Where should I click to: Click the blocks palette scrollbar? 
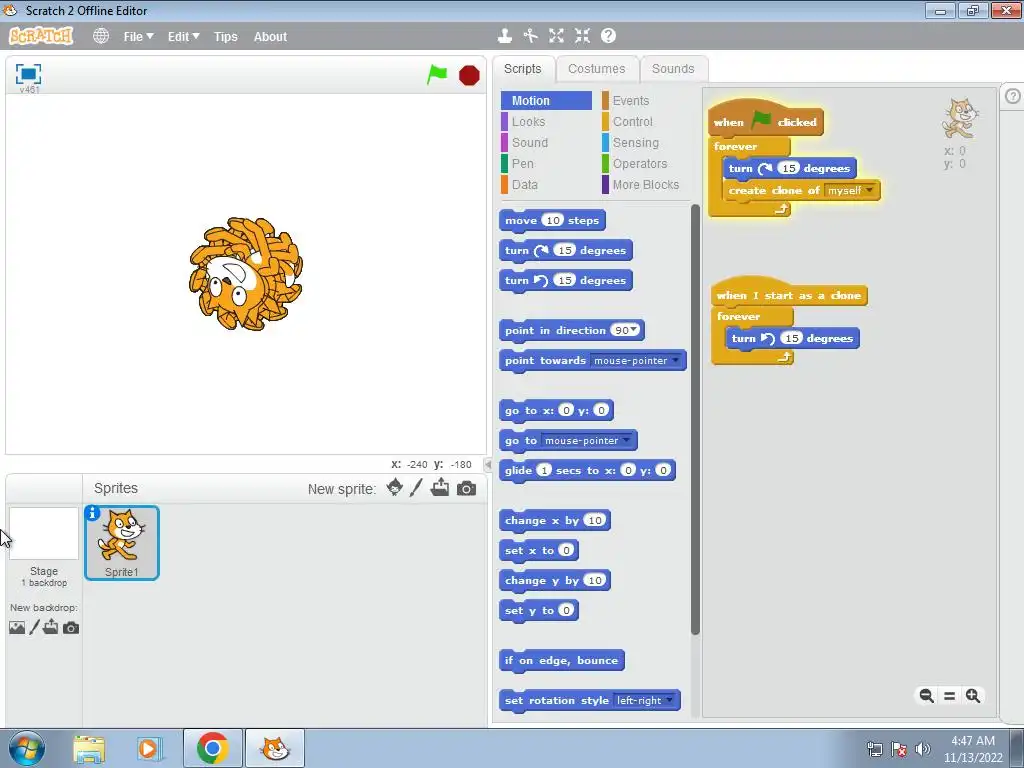point(695,419)
